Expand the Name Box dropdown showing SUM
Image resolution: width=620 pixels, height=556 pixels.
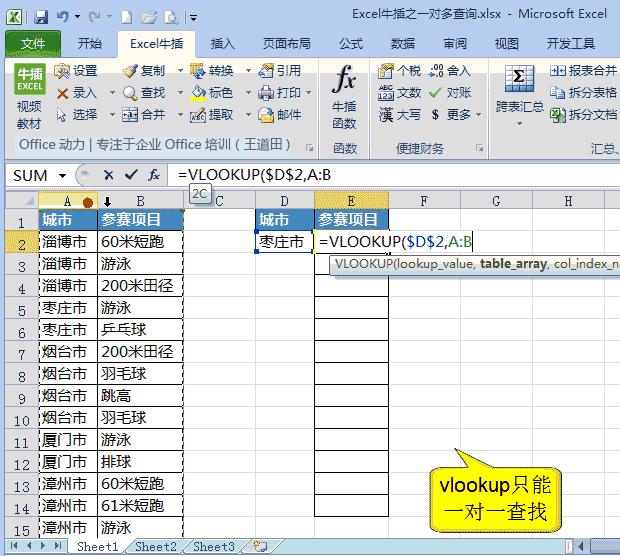coord(62,175)
